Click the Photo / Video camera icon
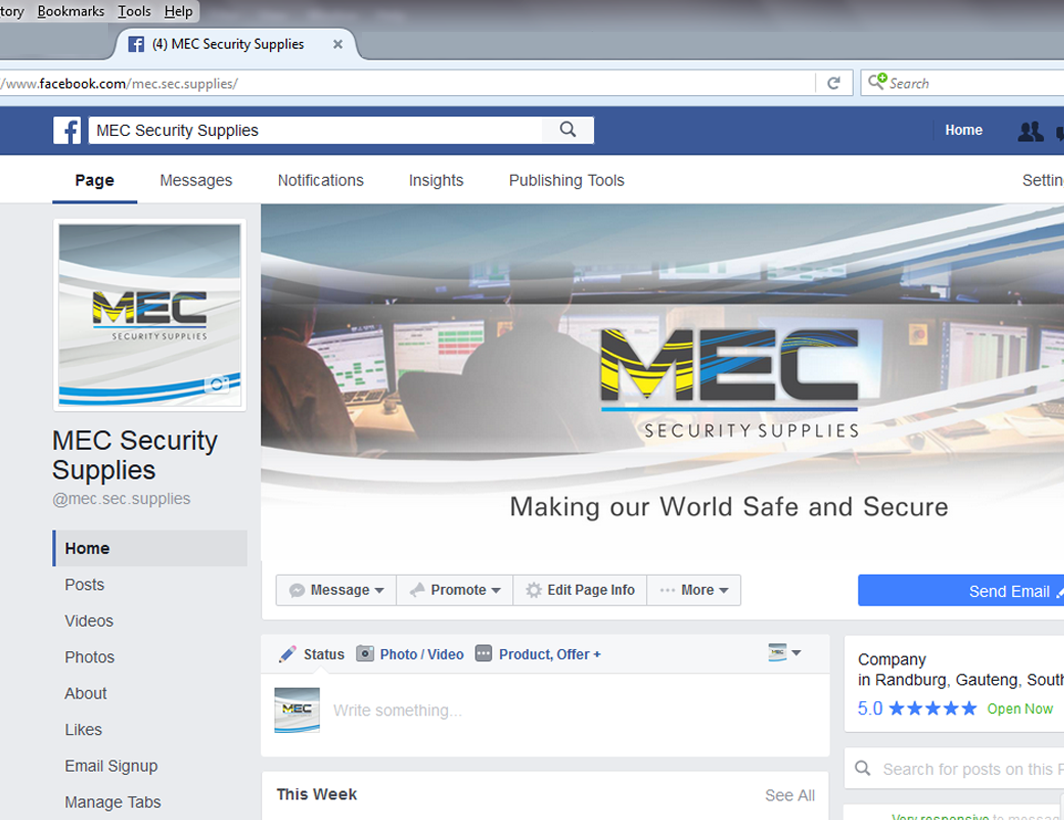Image resolution: width=1064 pixels, height=820 pixels. (366, 654)
